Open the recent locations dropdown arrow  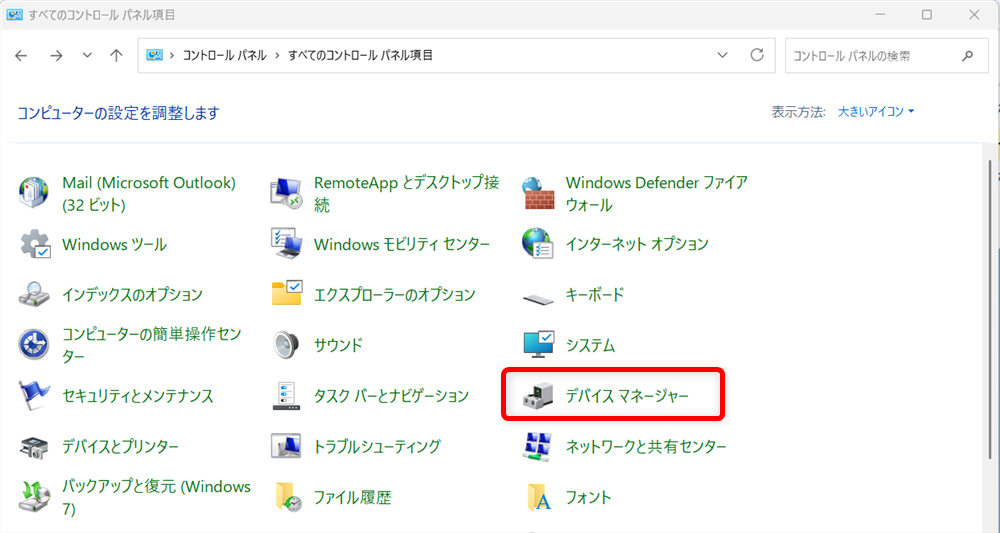[x=87, y=55]
